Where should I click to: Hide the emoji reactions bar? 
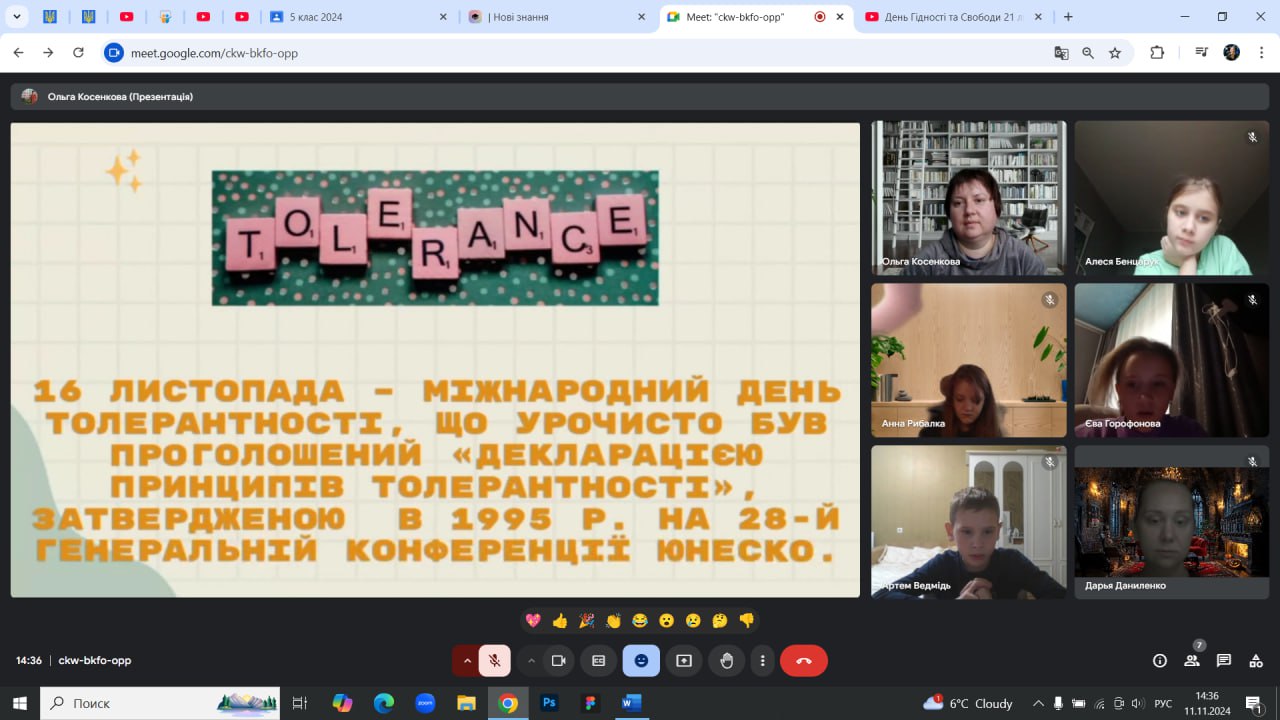(641, 661)
